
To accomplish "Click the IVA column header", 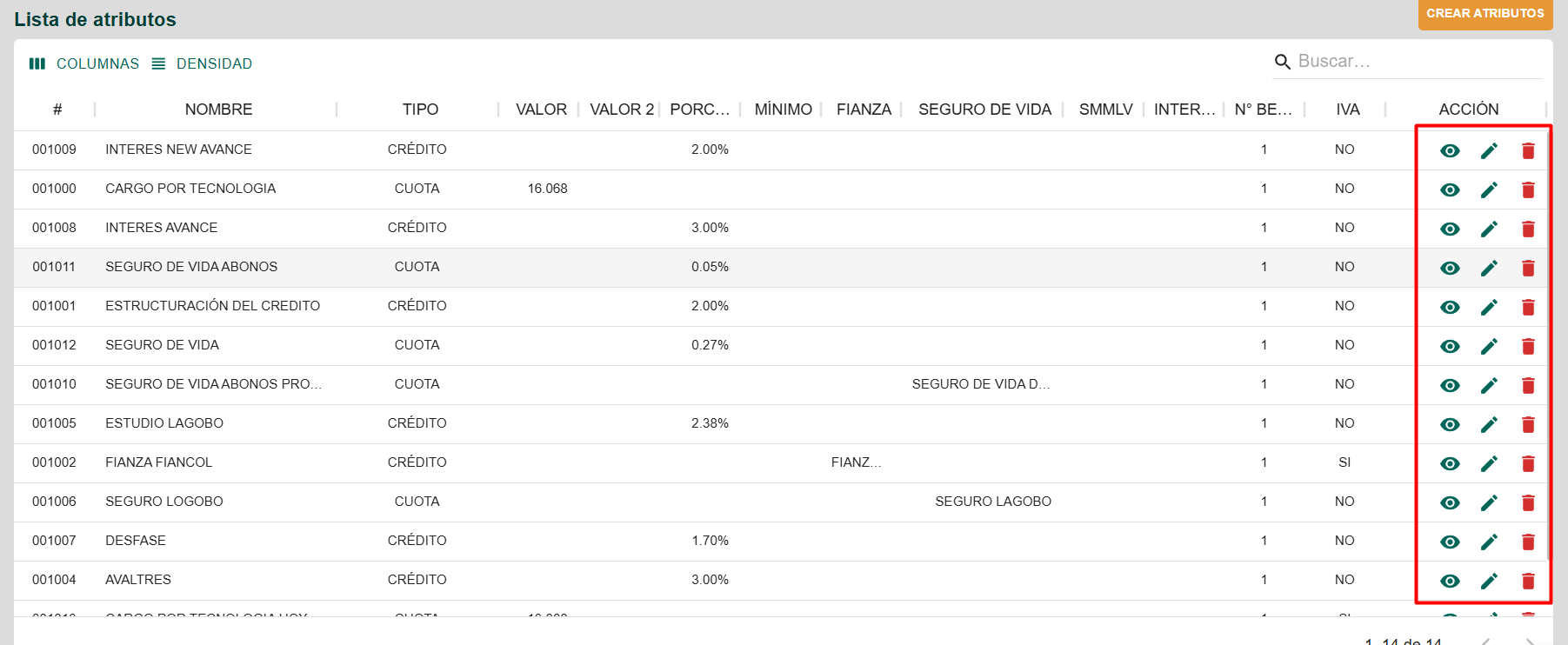I will pyautogui.click(x=1347, y=110).
